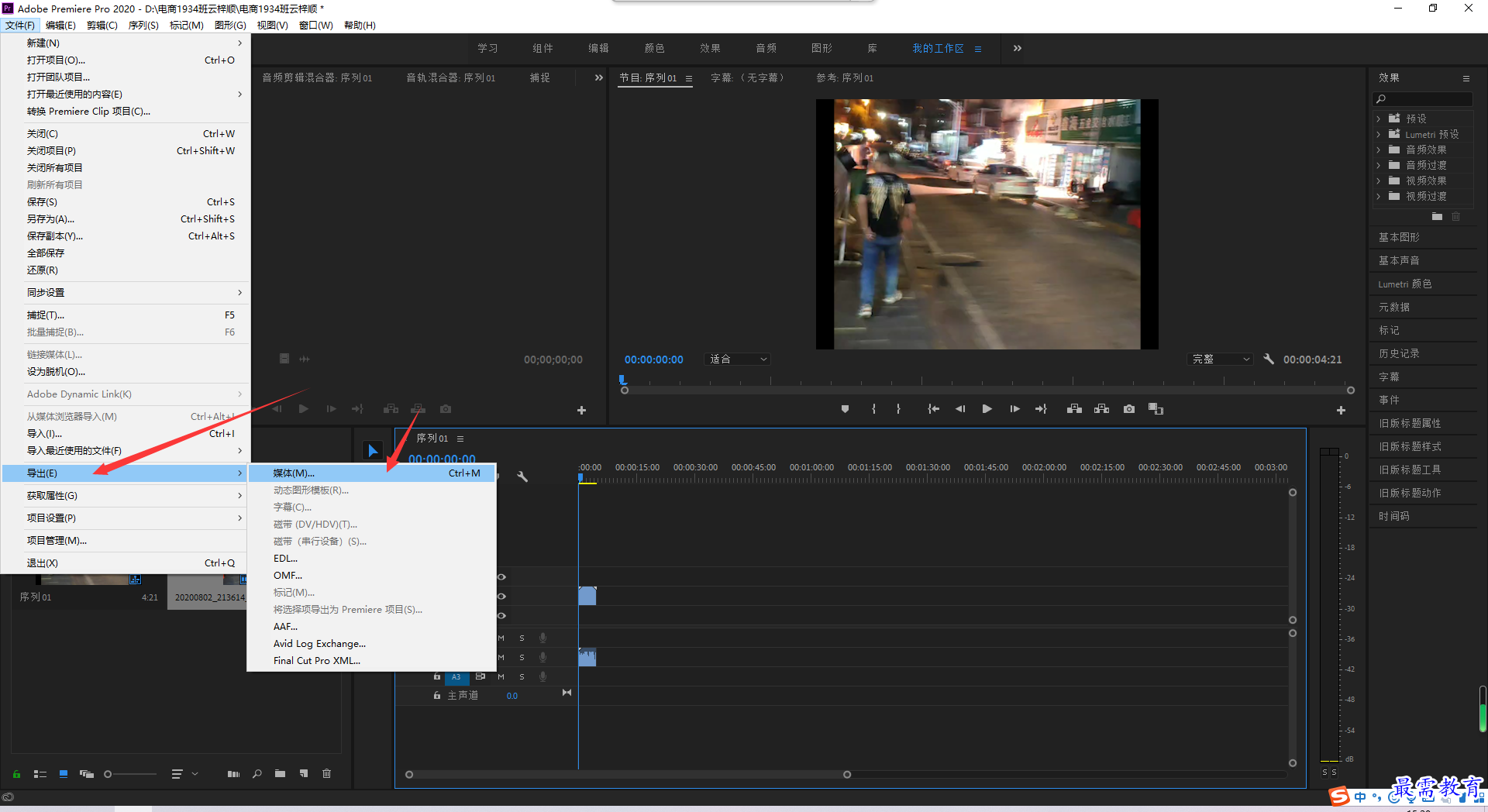Viewport: 1488px width, 812px height.
Task: Open the 适合 zoom level dropdown
Action: 738,359
